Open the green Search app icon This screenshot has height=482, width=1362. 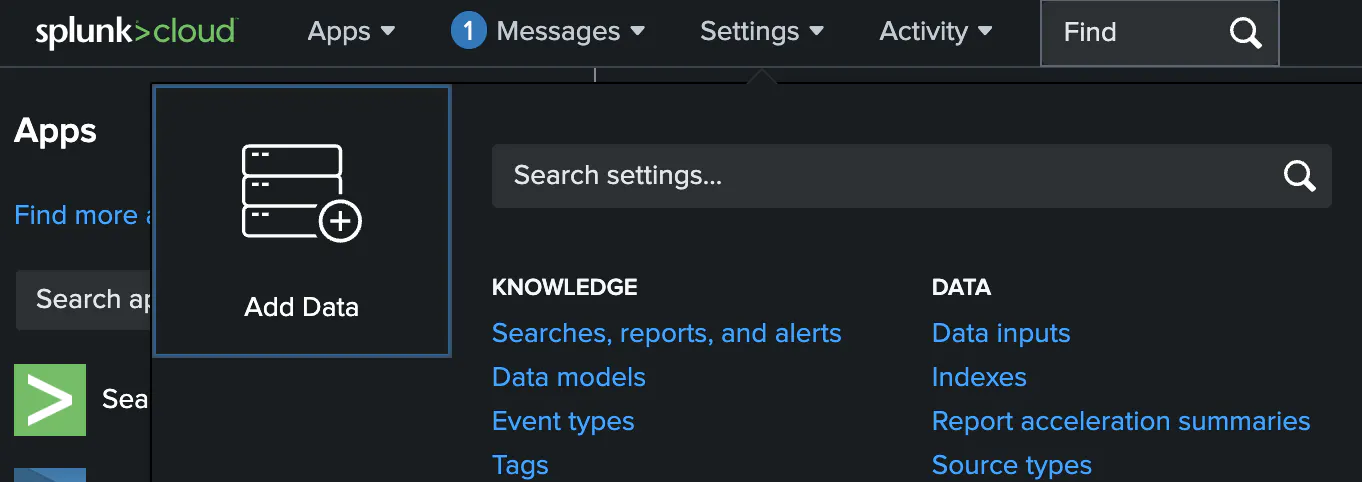pyautogui.click(x=50, y=400)
